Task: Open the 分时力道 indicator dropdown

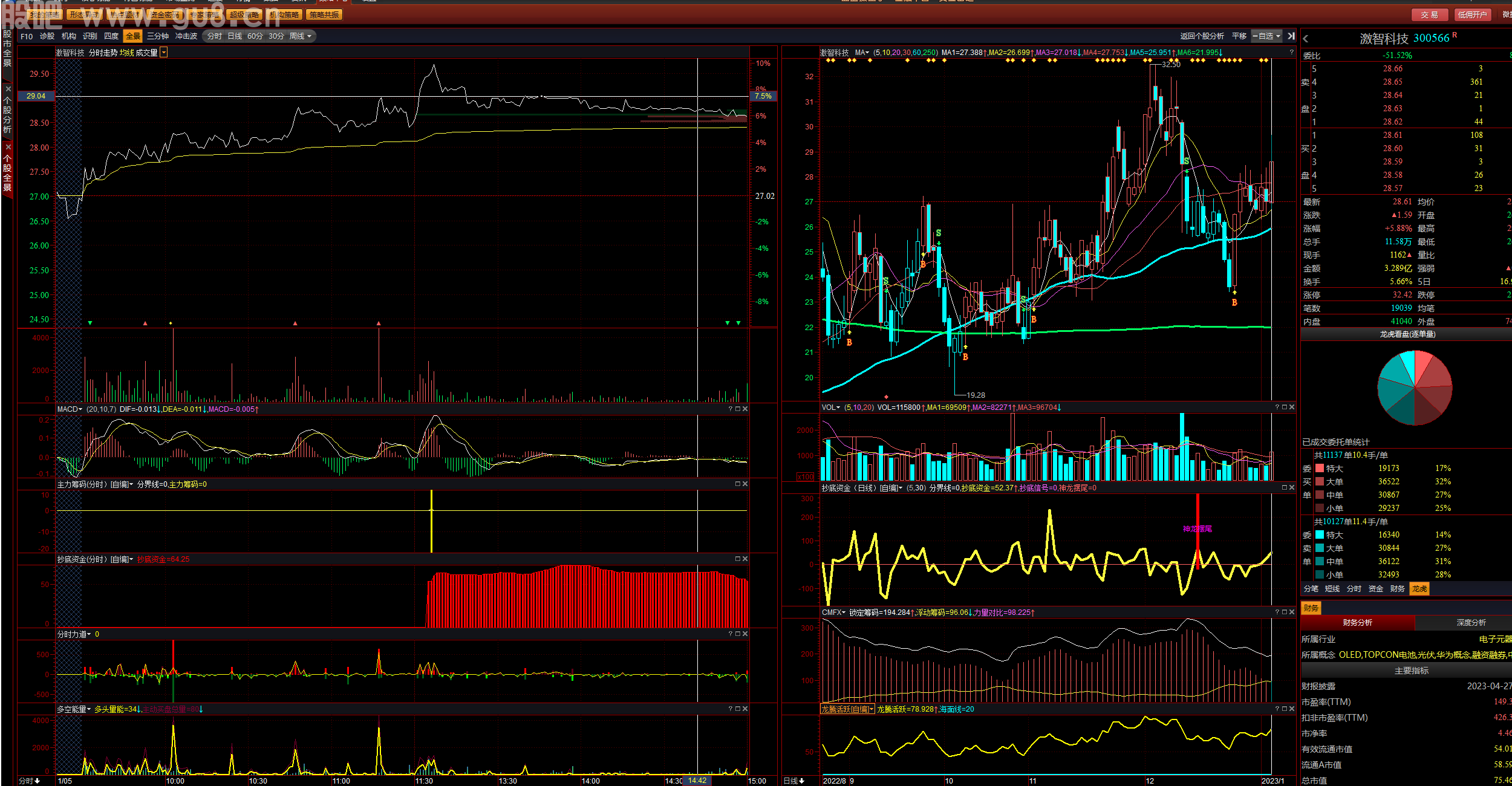Action: 74,634
